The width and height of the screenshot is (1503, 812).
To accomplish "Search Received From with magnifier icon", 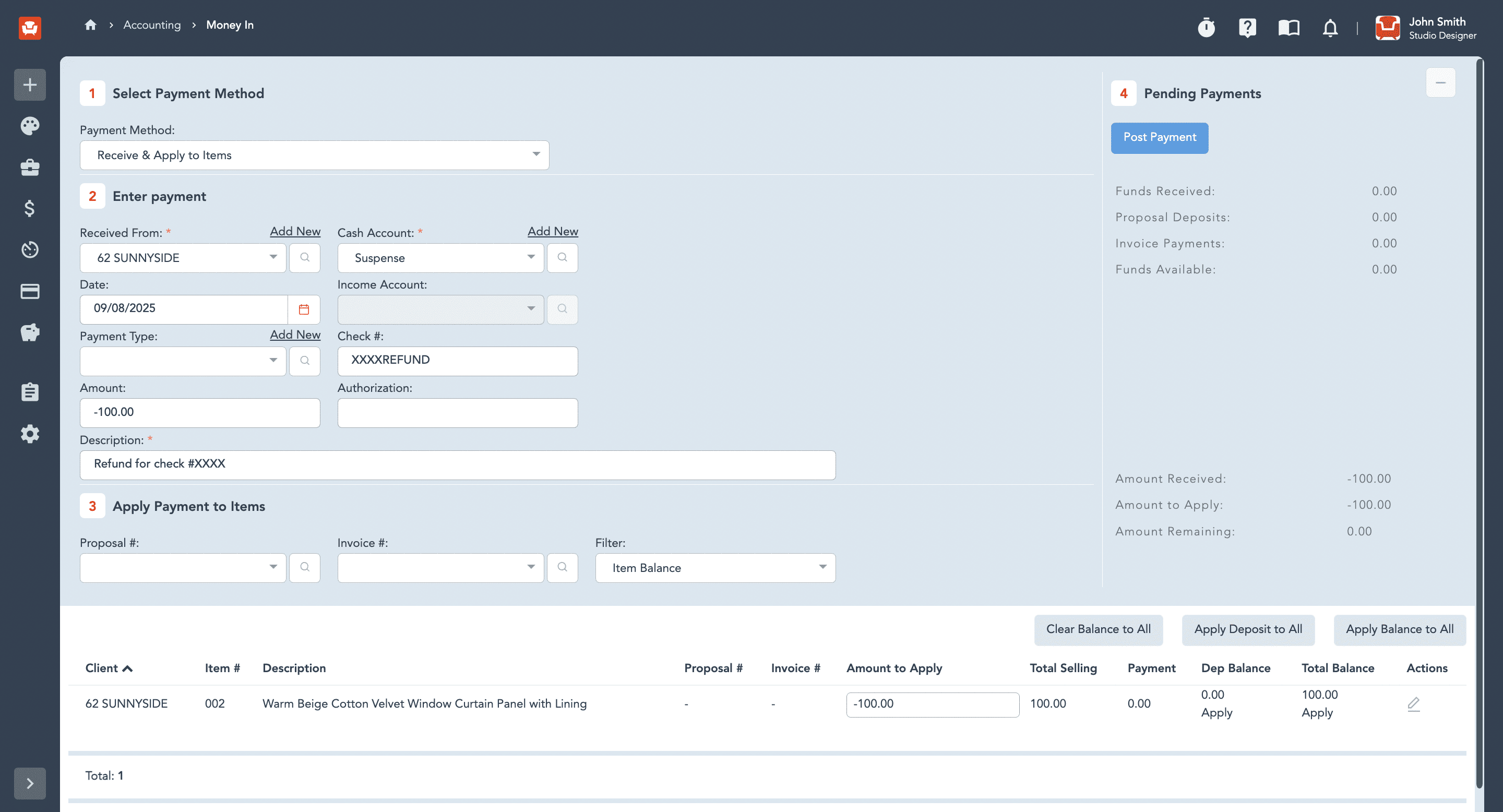I will coord(305,257).
